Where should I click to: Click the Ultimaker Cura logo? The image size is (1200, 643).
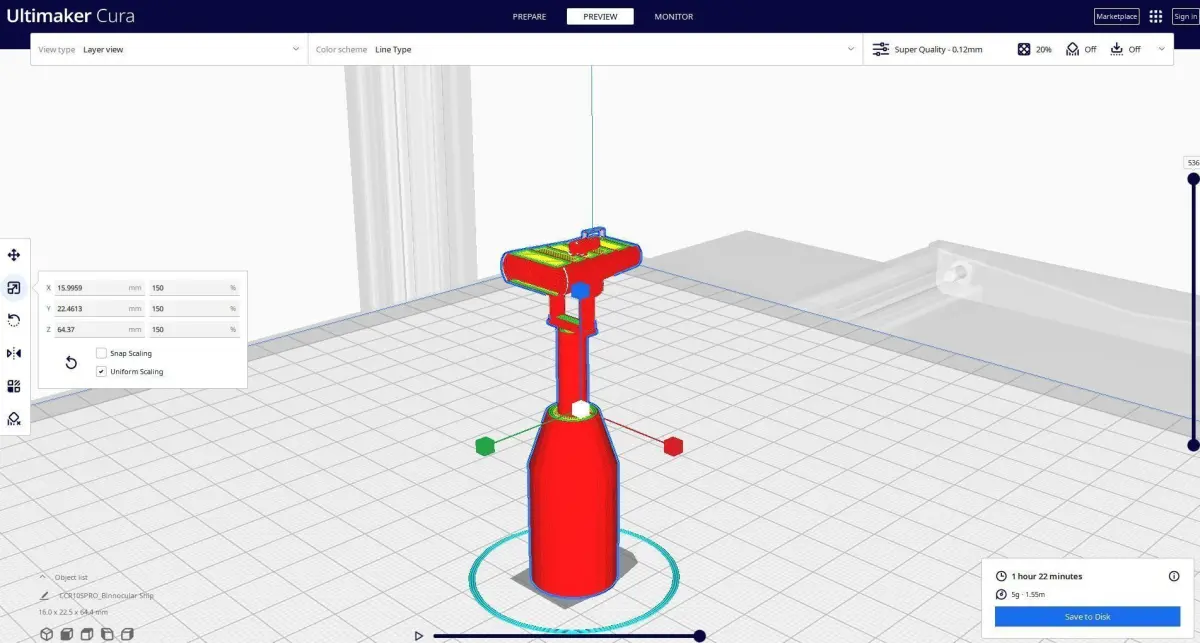pos(70,16)
